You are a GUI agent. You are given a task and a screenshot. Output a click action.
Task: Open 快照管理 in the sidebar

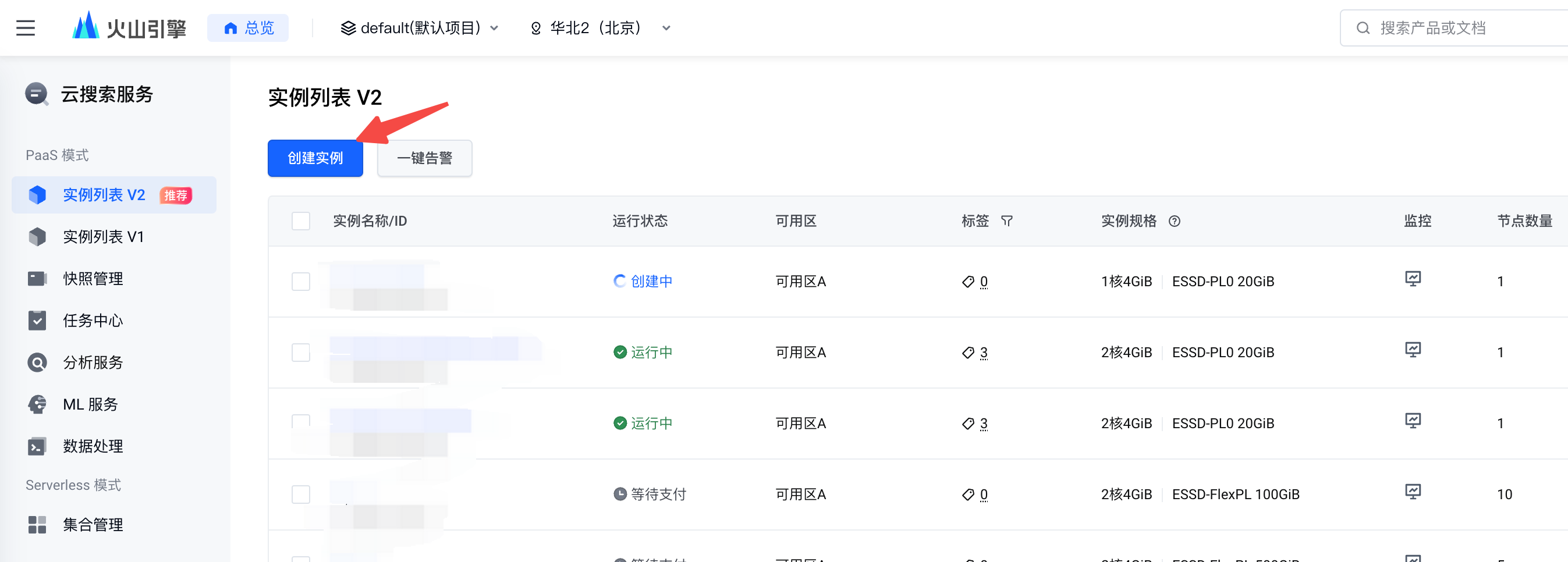click(114, 279)
